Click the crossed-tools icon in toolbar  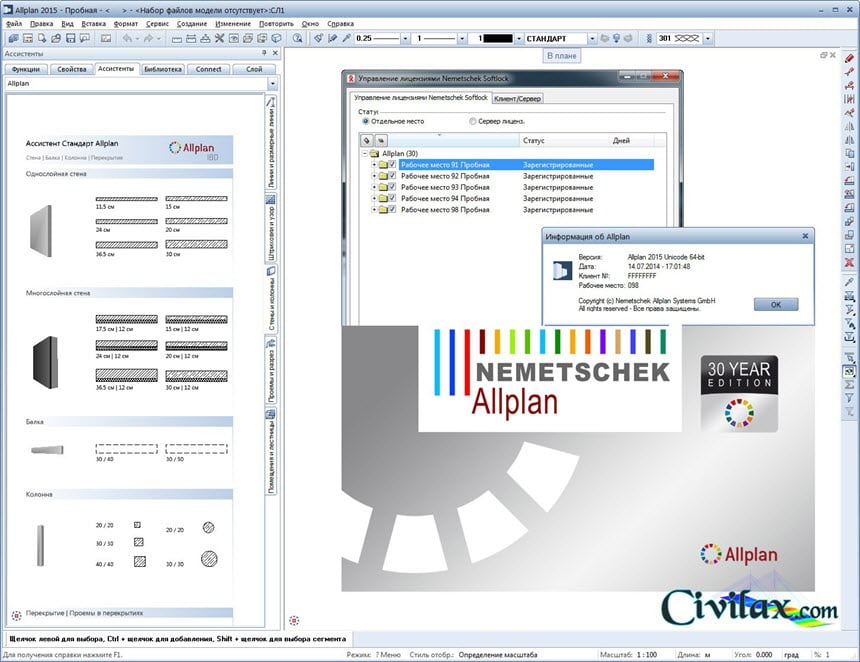[219, 38]
